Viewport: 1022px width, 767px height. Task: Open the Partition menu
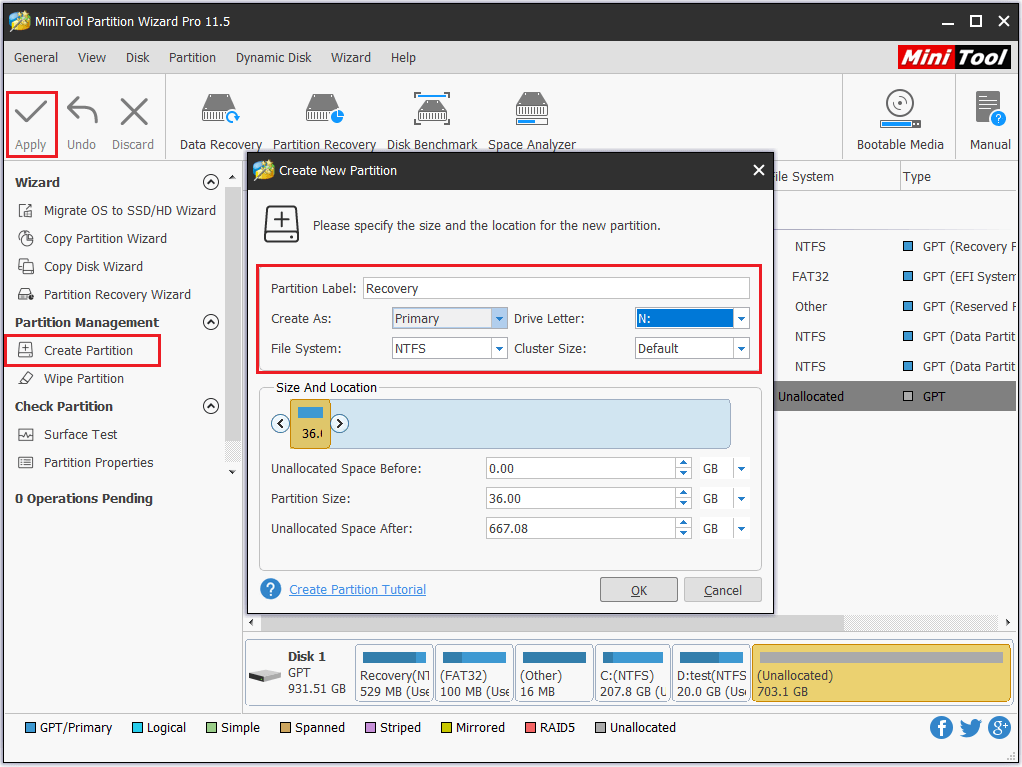(192, 58)
